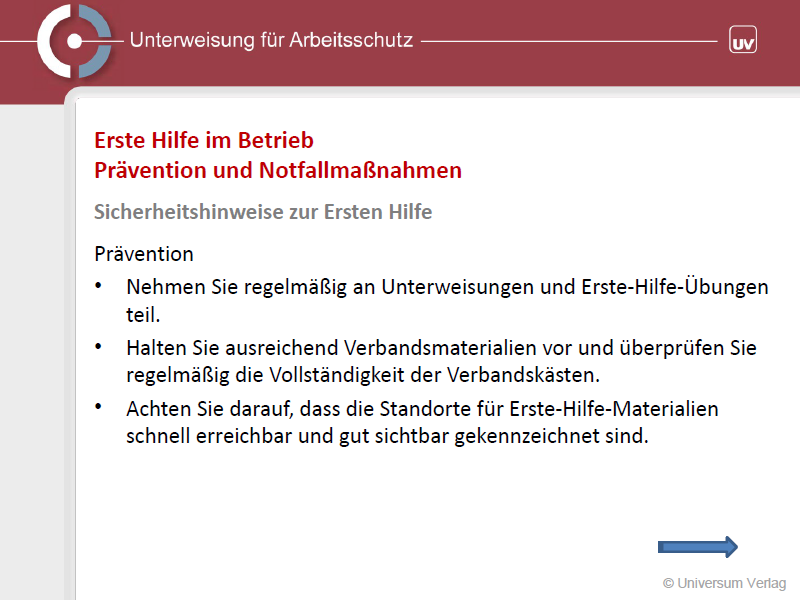Image resolution: width=800 pixels, height=600 pixels.
Task: Click the heading 'Erste Hilfe im Betrieb'
Action: [x=204, y=140]
